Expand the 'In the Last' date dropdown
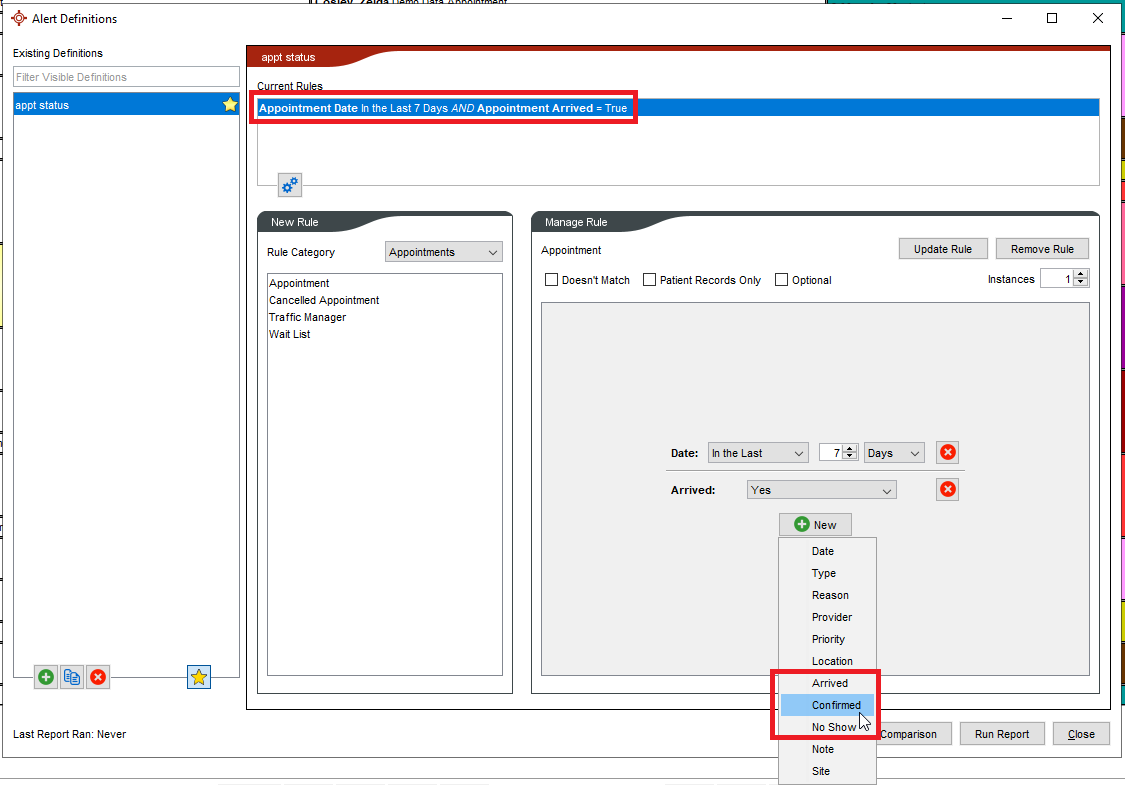The width and height of the screenshot is (1125, 785). click(758, 453)
